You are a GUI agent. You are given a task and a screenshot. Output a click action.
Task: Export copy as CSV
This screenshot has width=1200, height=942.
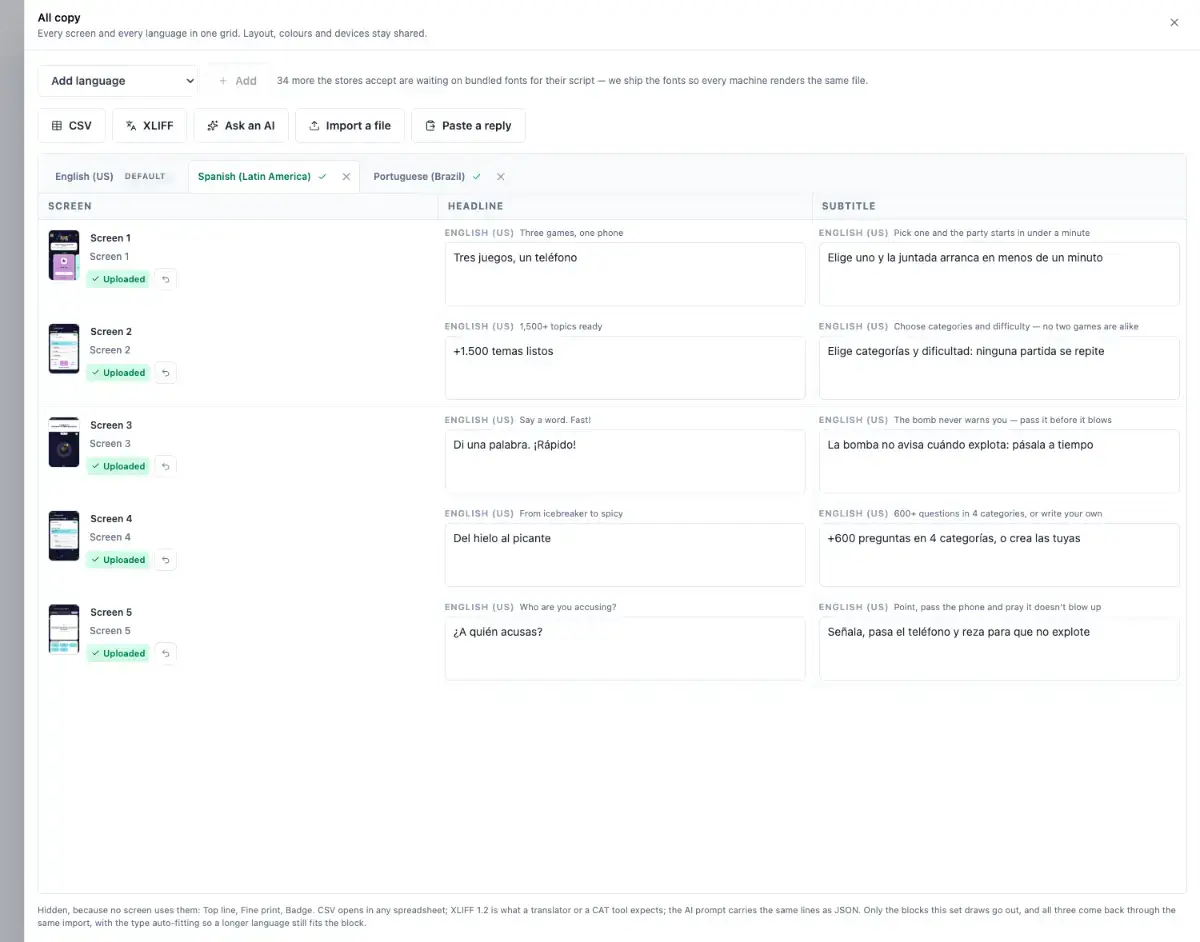(71, 126)
